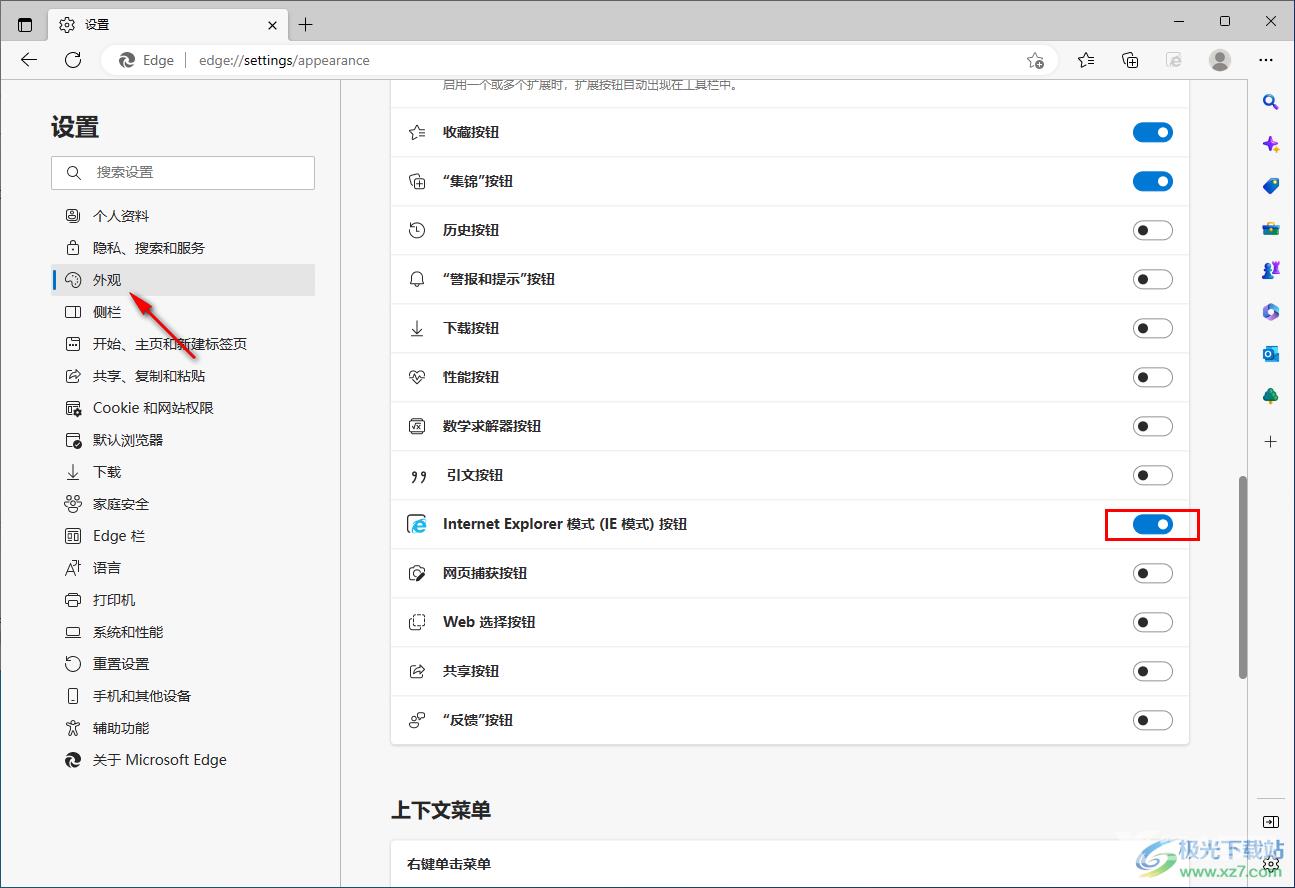Open sidebar Shopping tag icon

tap(1270, 186)
